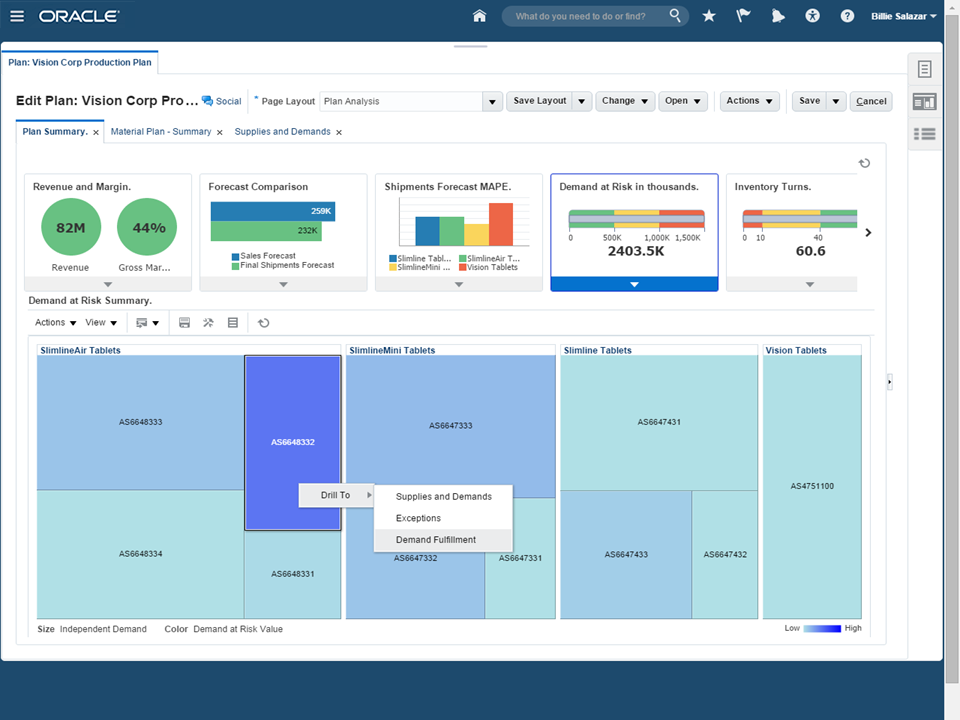Select the Plan Summary tab
This screenshot has width=960, height=720.
tap(55, 132)
